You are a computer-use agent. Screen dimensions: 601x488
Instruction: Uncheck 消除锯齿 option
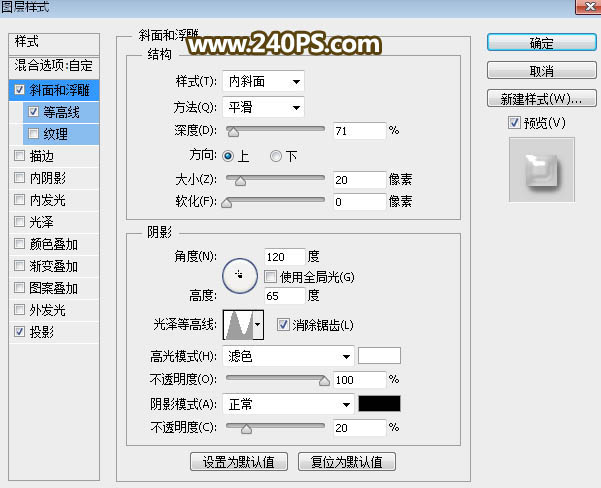click(x=283, y=325)
